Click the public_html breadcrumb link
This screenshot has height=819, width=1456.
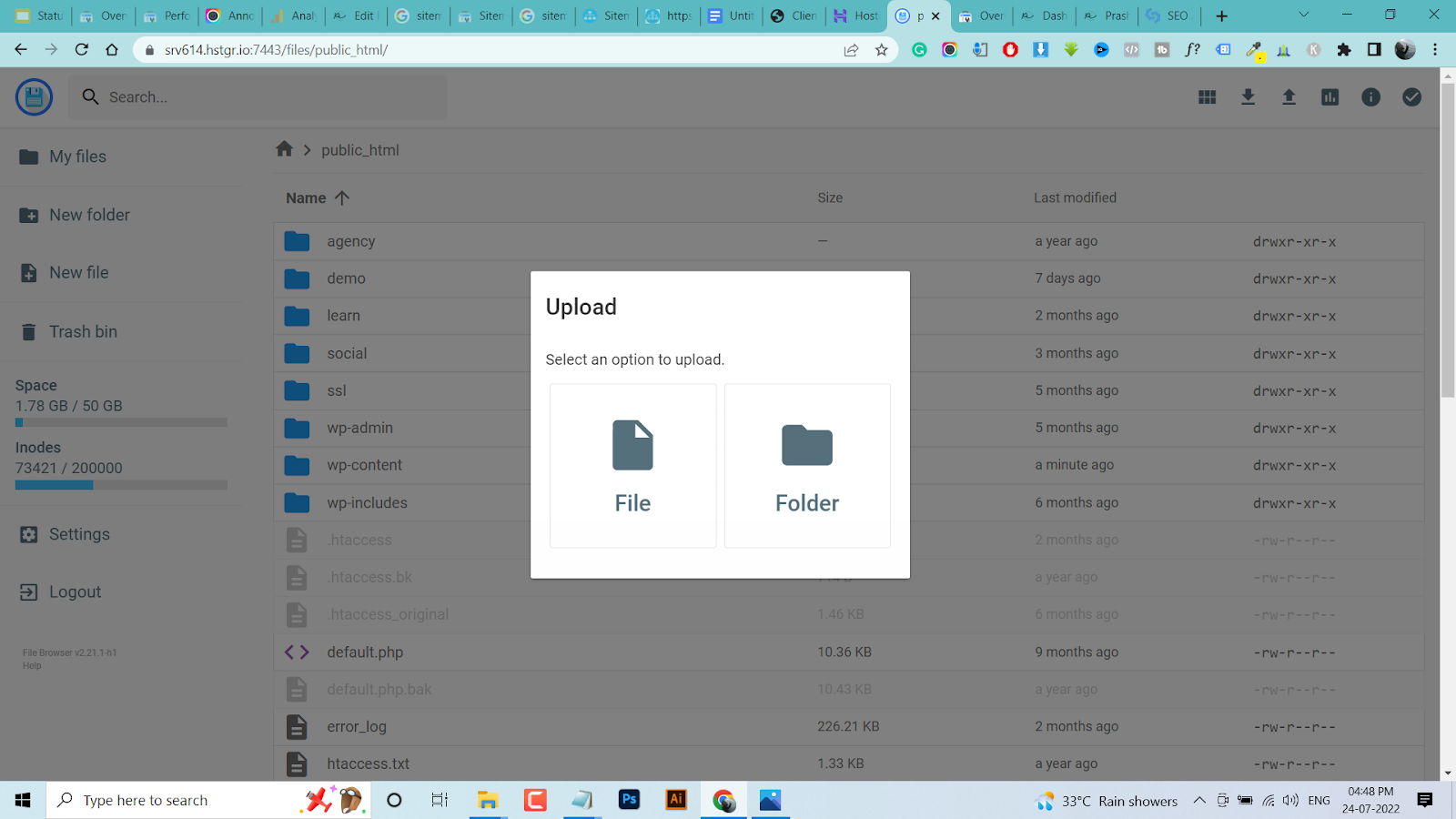click(x=360, y=150)
